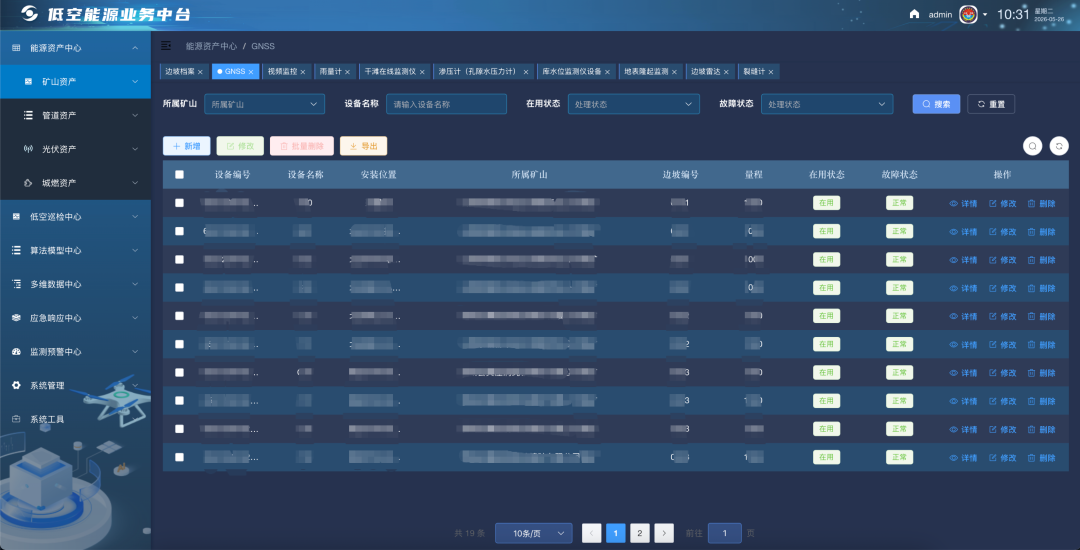Tick the last row checkbox
The image size is (1080, 550).
(x=179, y=457)
